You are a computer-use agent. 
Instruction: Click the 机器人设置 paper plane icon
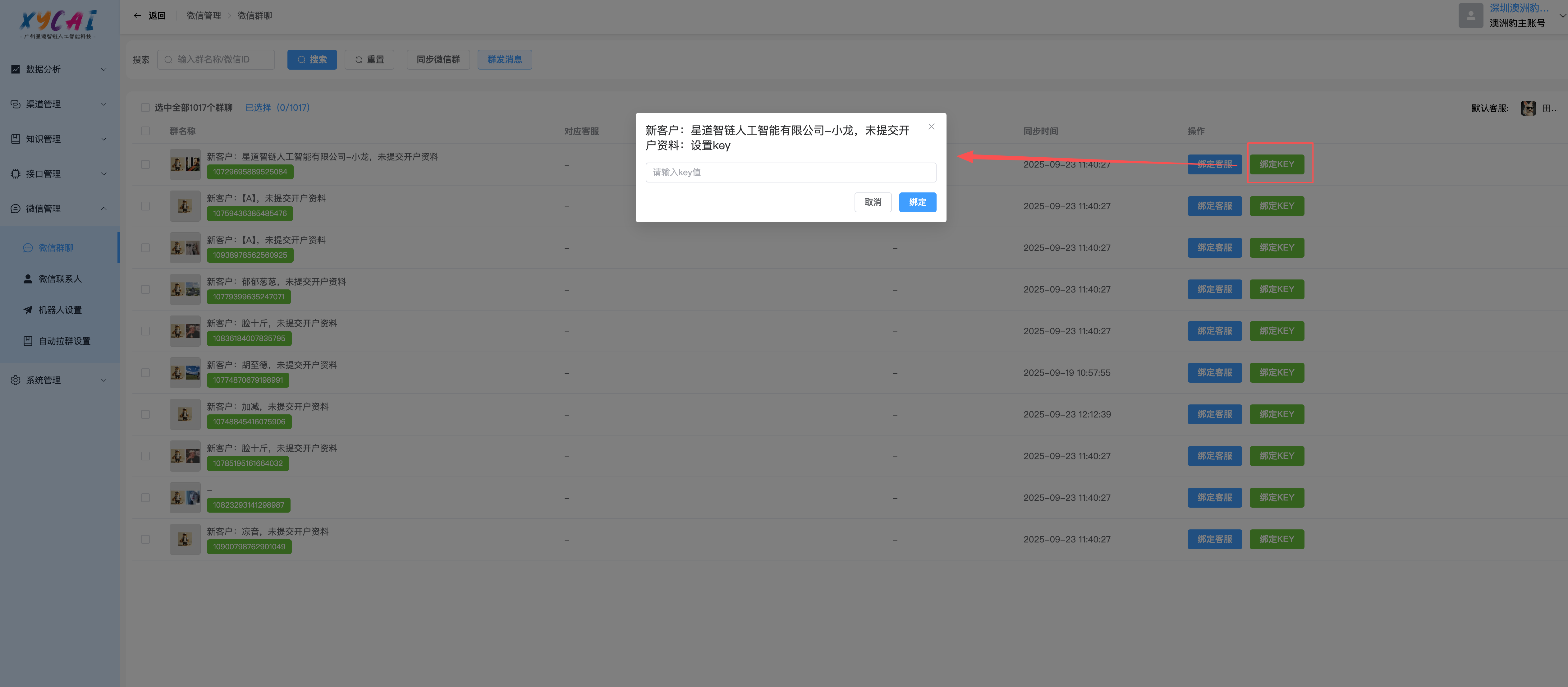(x=28, y=310)
